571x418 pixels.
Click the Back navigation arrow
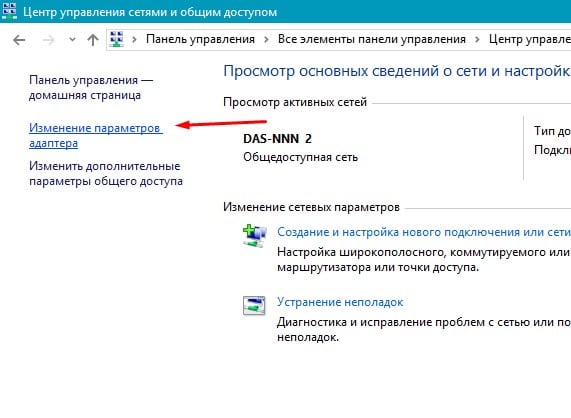coord(19,40)
